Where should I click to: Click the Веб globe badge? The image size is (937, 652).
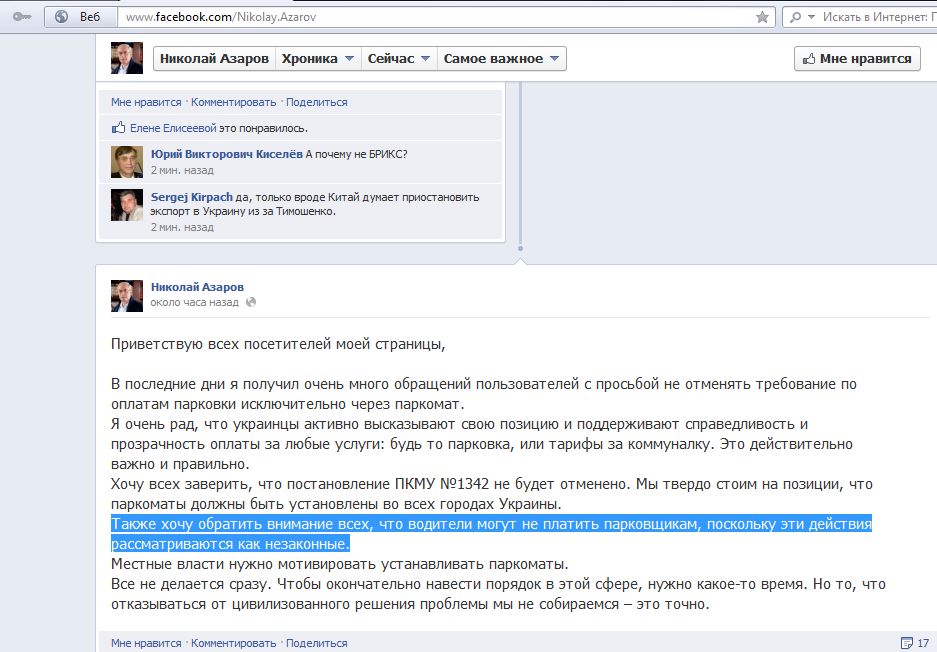point(79,17)
